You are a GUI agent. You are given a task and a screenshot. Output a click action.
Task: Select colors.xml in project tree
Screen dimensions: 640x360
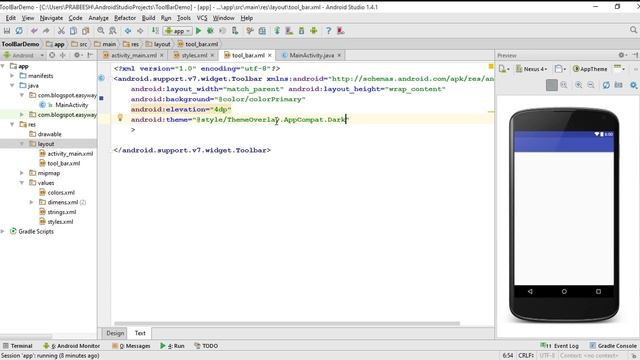click(x=57, y=193)
